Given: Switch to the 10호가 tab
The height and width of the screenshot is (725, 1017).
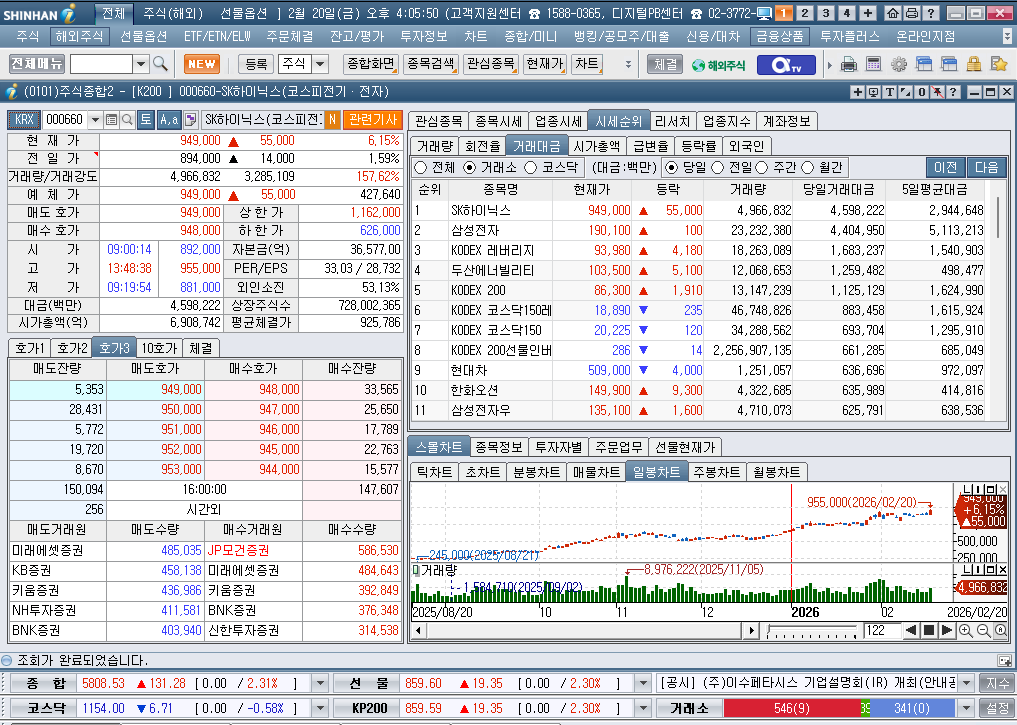Looking at the screenshot, I should (159, 348).
